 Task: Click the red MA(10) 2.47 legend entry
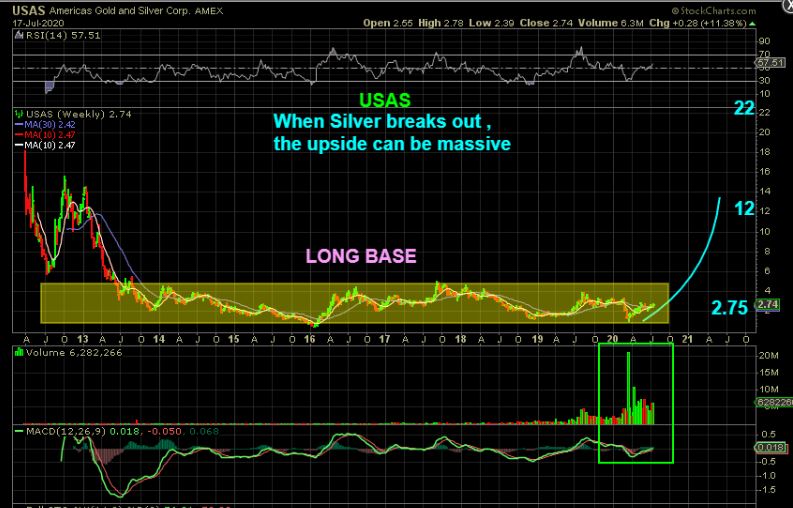click(47, 135)
